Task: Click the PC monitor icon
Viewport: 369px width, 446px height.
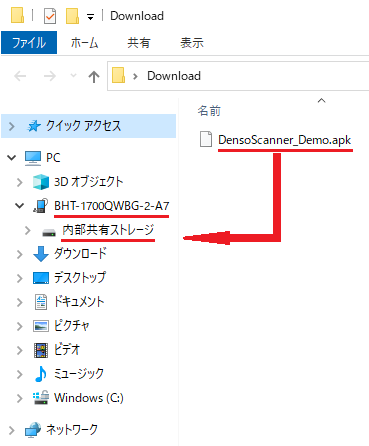Action: [33, 158]
